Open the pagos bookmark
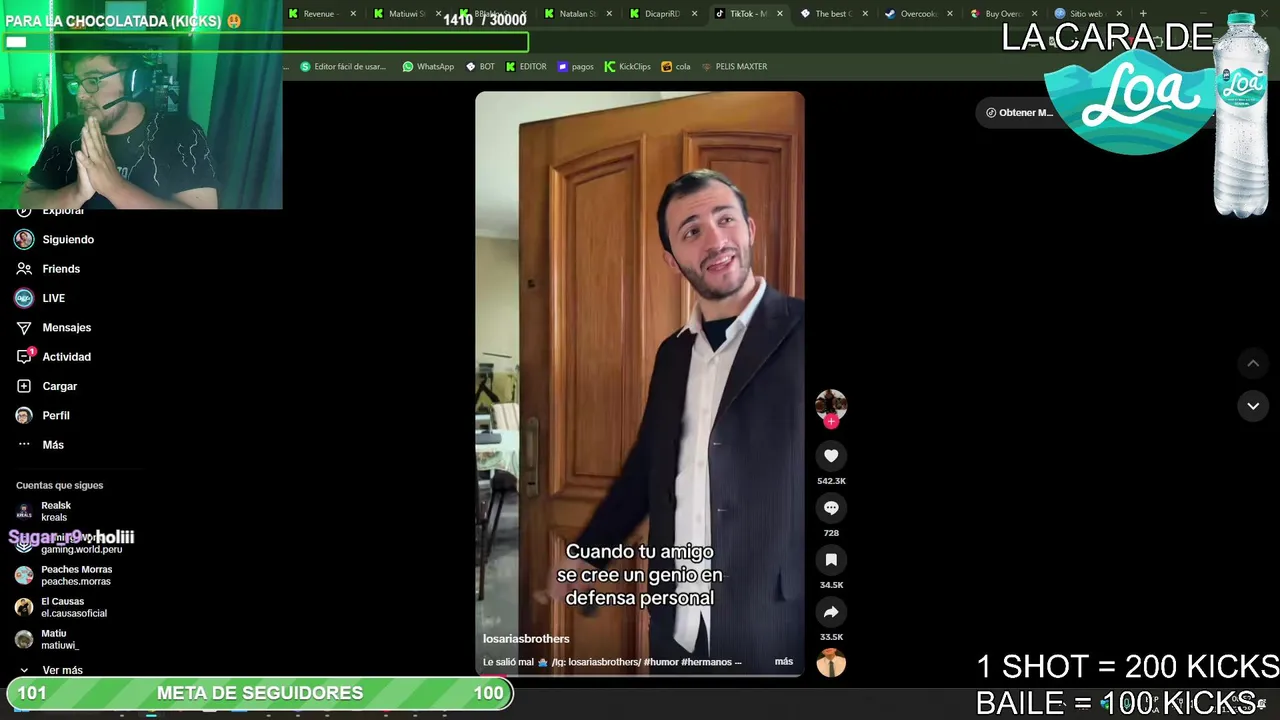Viewport: 1280px width, 720px height. pos(576,67)
